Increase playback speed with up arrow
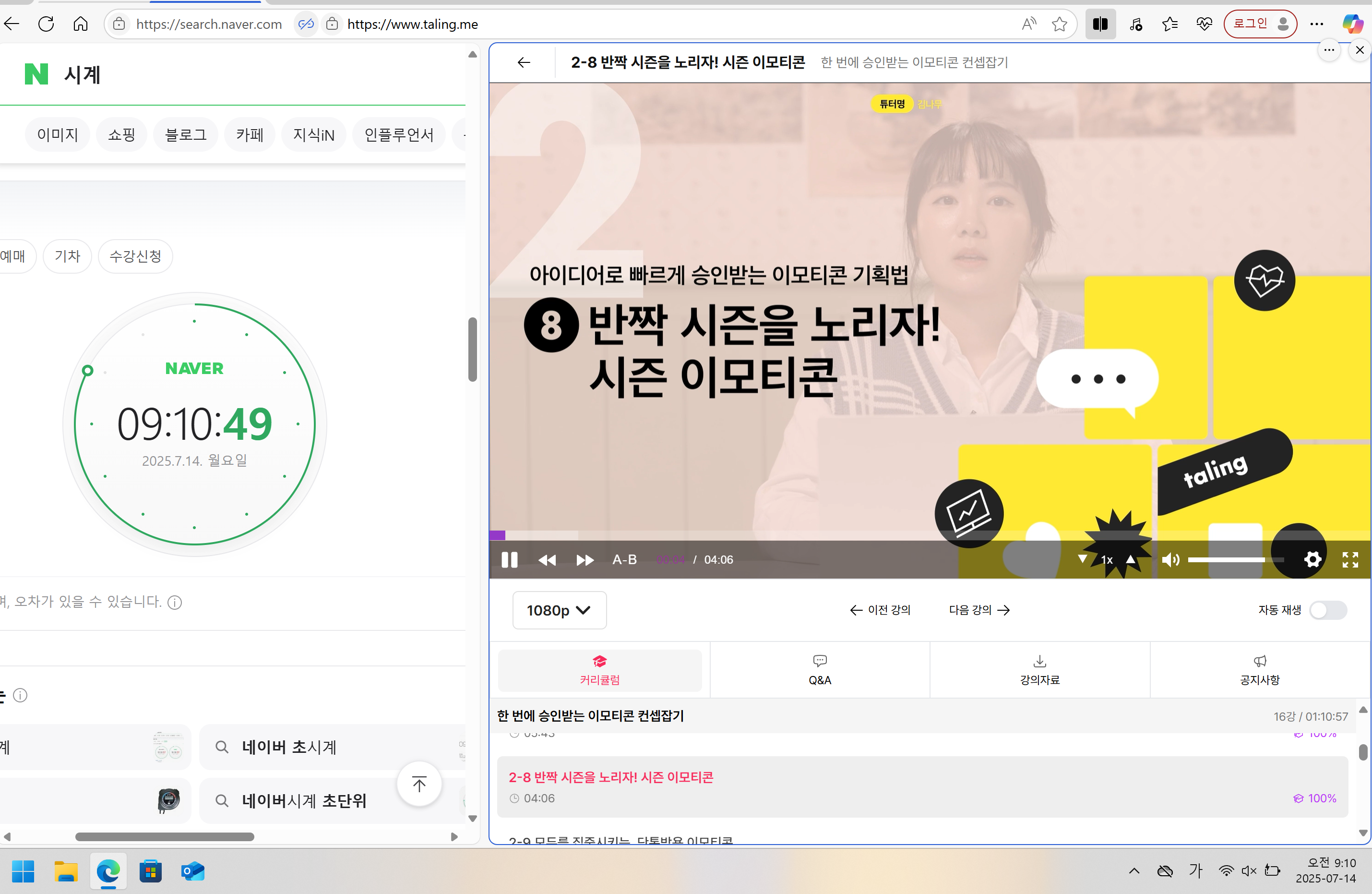The width and height of the screenshot is (1372, 894). 1131,559
